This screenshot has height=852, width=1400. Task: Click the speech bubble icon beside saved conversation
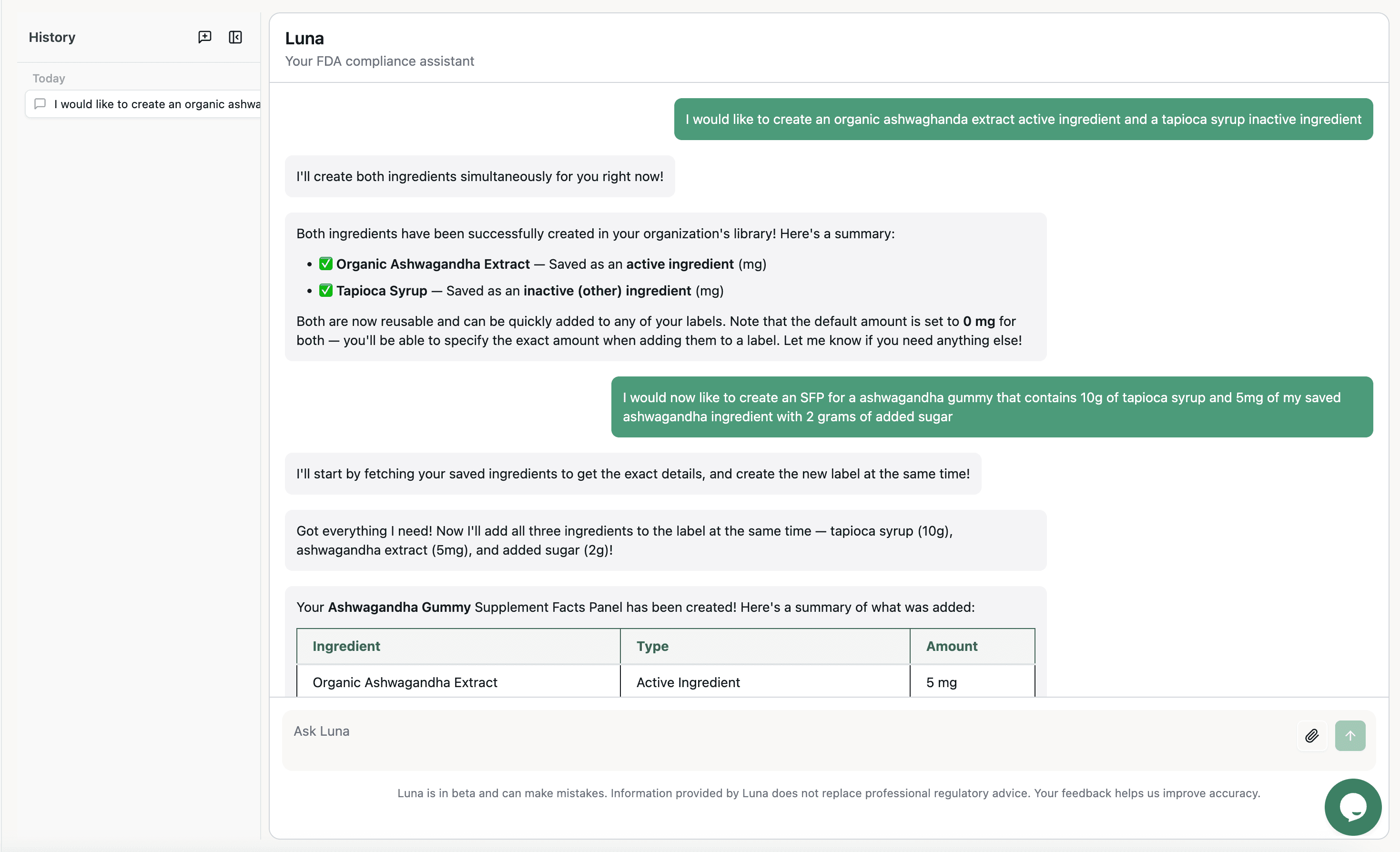(x=40, y=104)
